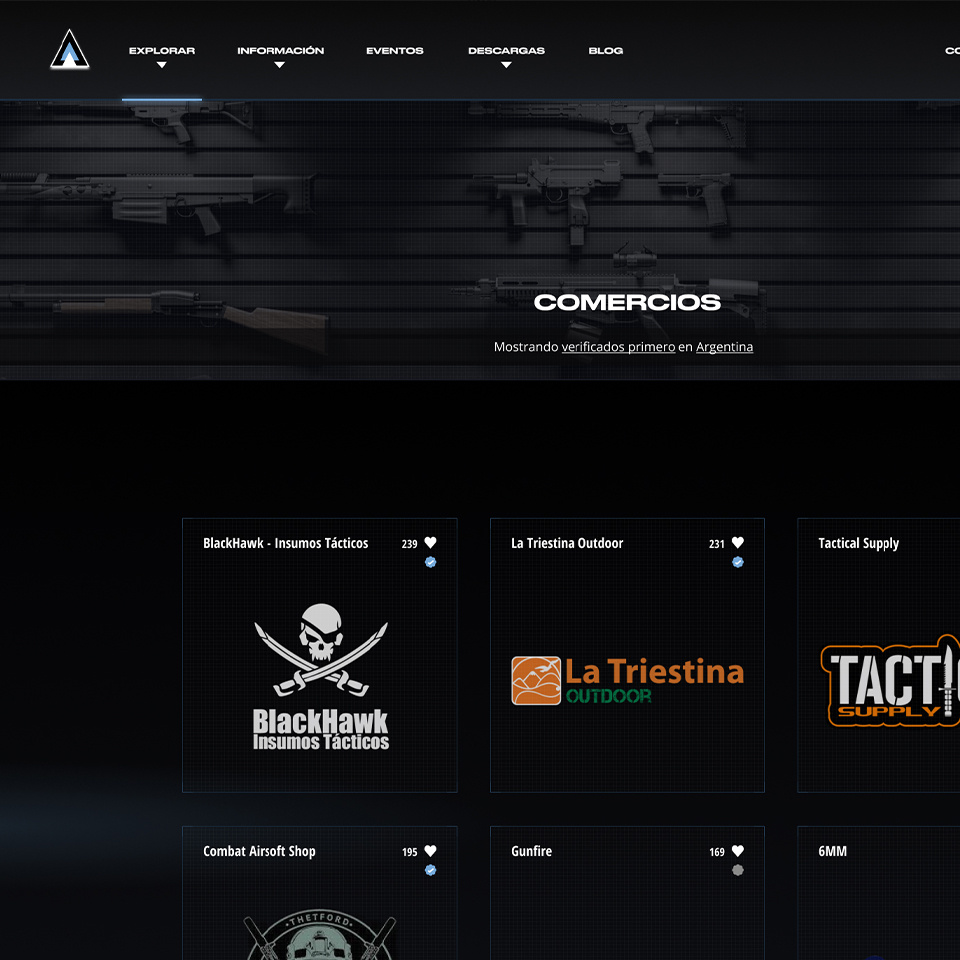Click verified badge on La Triestina card

tap(738, 562)
